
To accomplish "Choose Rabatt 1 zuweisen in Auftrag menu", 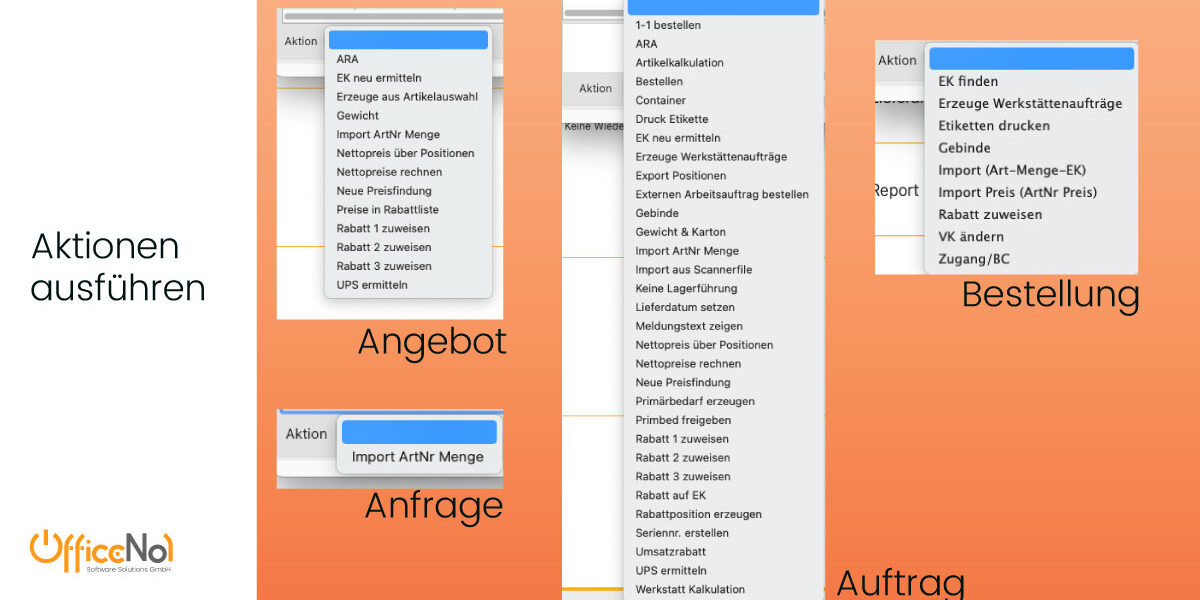I will [x=682, y=439].
